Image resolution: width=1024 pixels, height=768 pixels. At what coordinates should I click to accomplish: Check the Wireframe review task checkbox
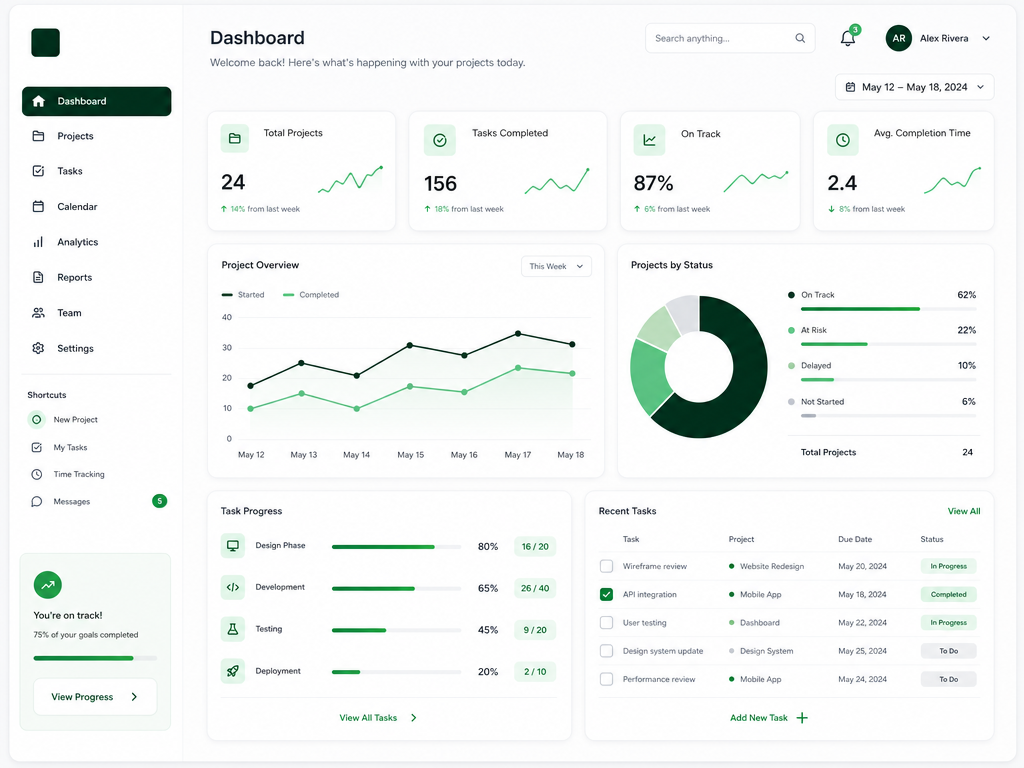click(606, 566)
